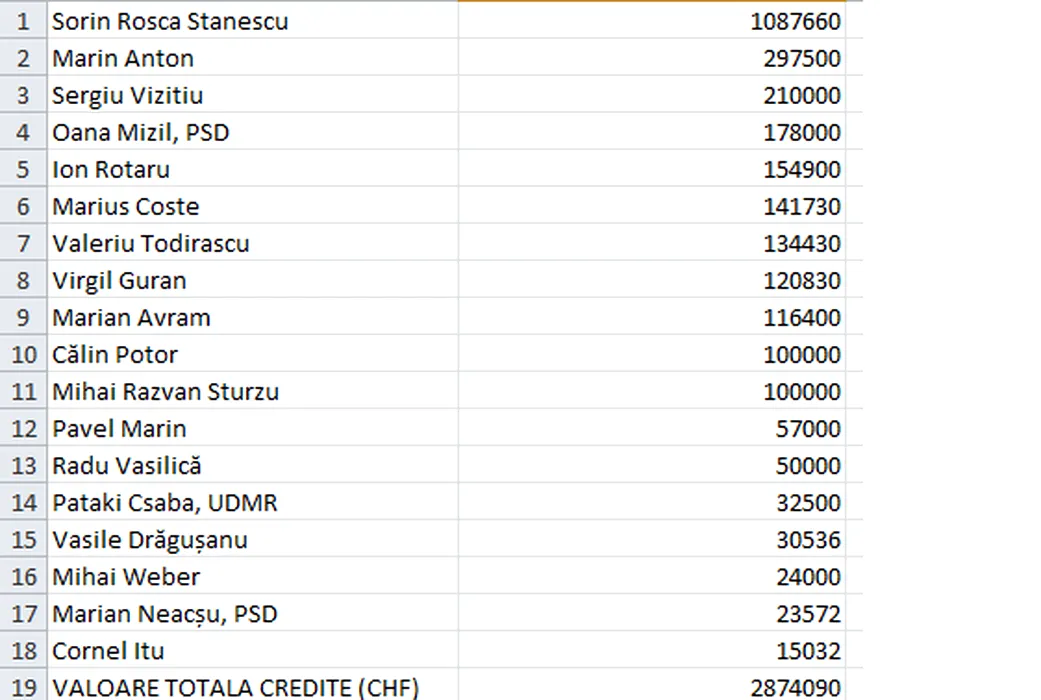Click the Marius Coste cell
Image resolution: width=1041 pixels, height=700 pixels.
tap(126, 206)
